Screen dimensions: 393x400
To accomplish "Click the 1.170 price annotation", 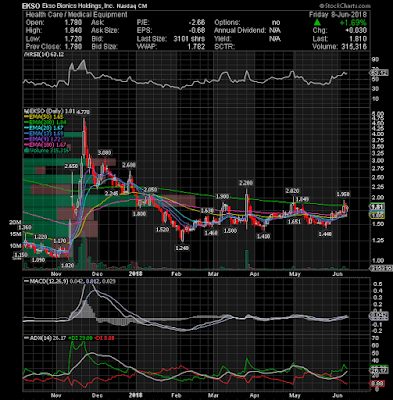I will pos(60,240).
